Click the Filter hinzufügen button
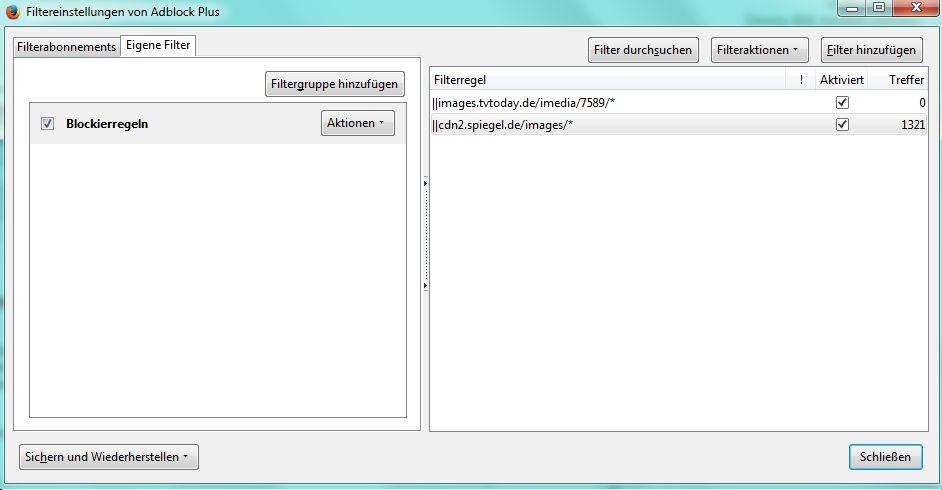This screenshot has width=942, height=490. pyautogui.click(x=871, y=50)
